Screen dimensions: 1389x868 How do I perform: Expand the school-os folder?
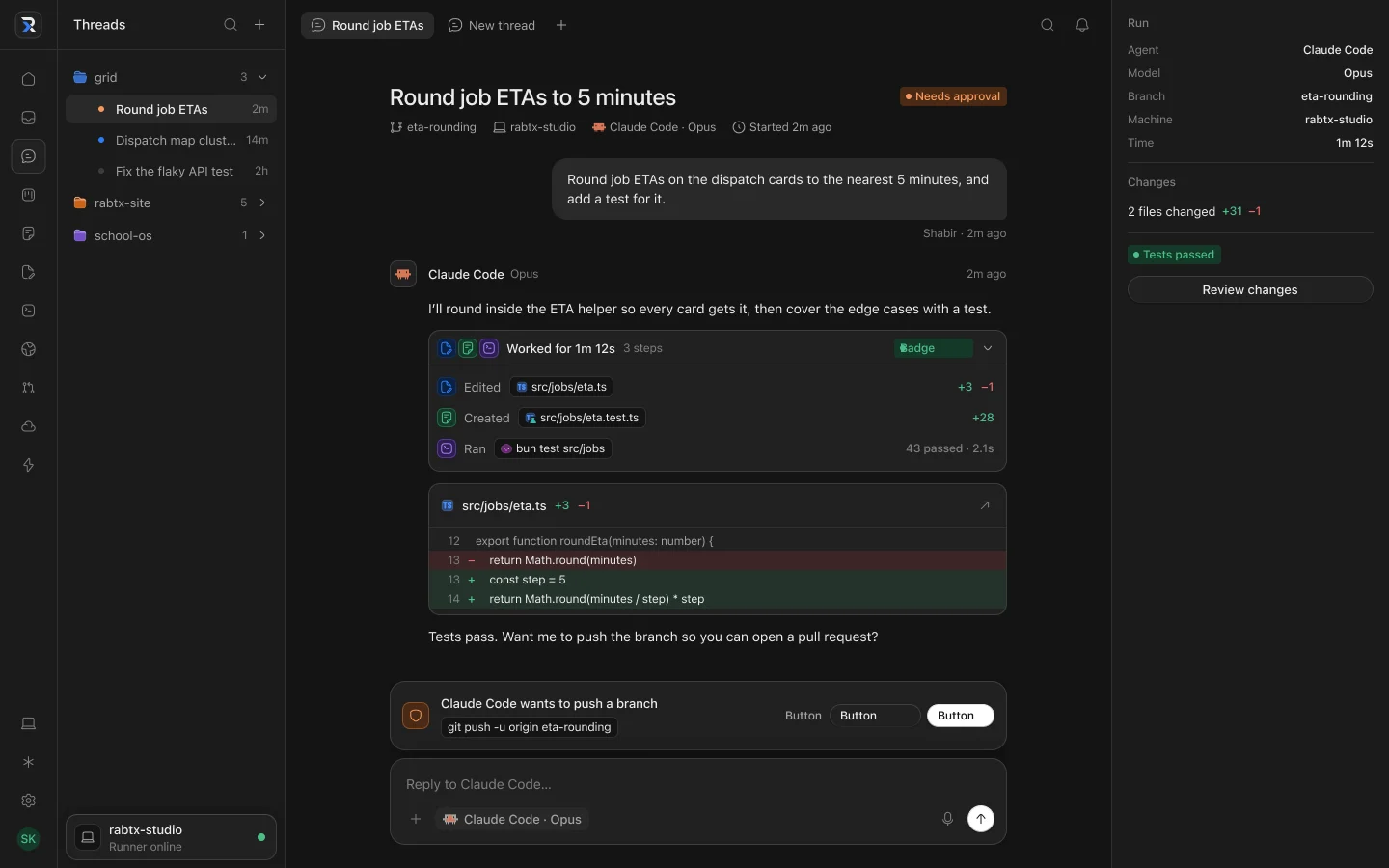click(x=262, y=235)
